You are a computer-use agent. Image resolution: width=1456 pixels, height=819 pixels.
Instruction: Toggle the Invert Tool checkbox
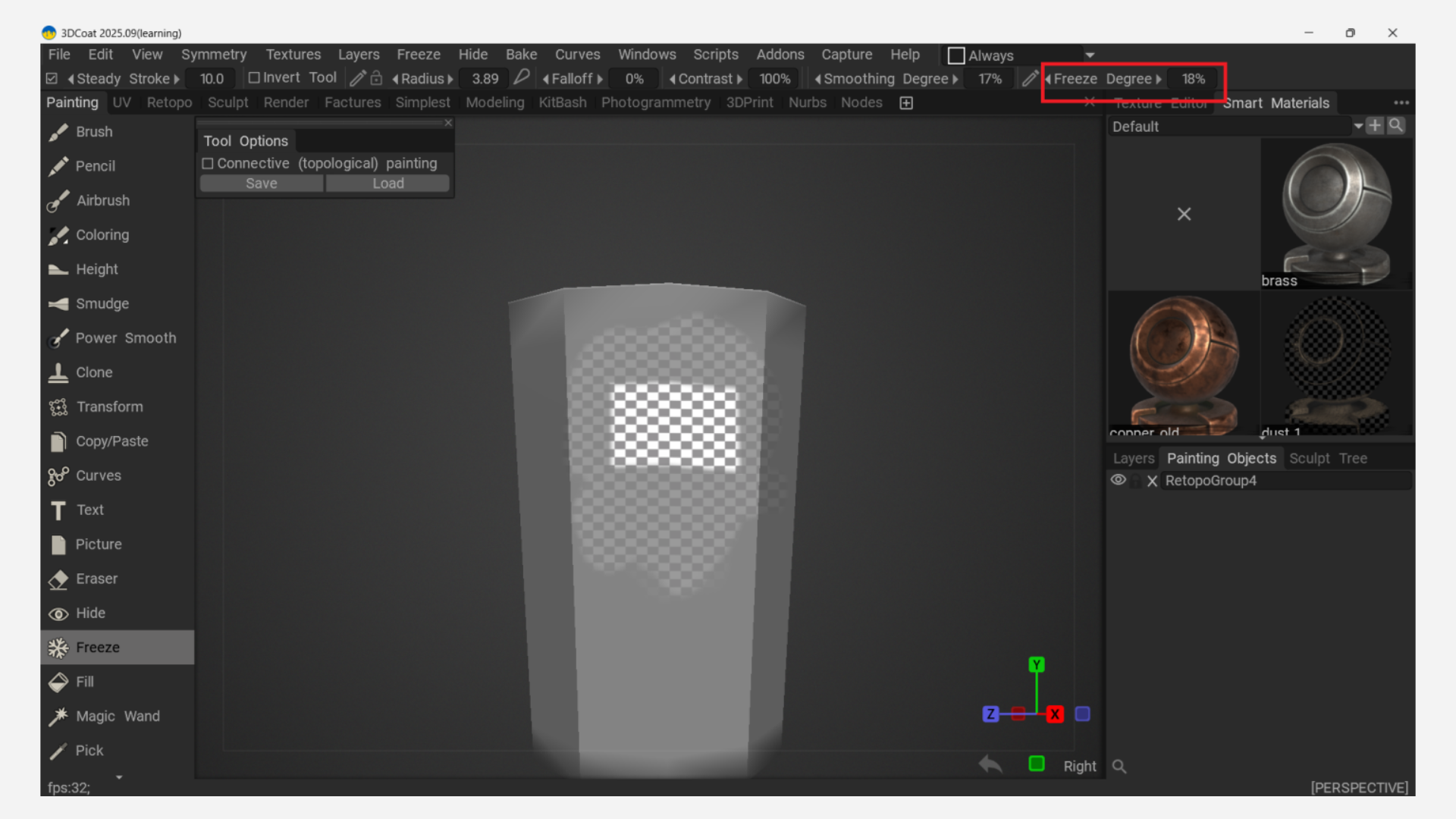click(254, 78)
